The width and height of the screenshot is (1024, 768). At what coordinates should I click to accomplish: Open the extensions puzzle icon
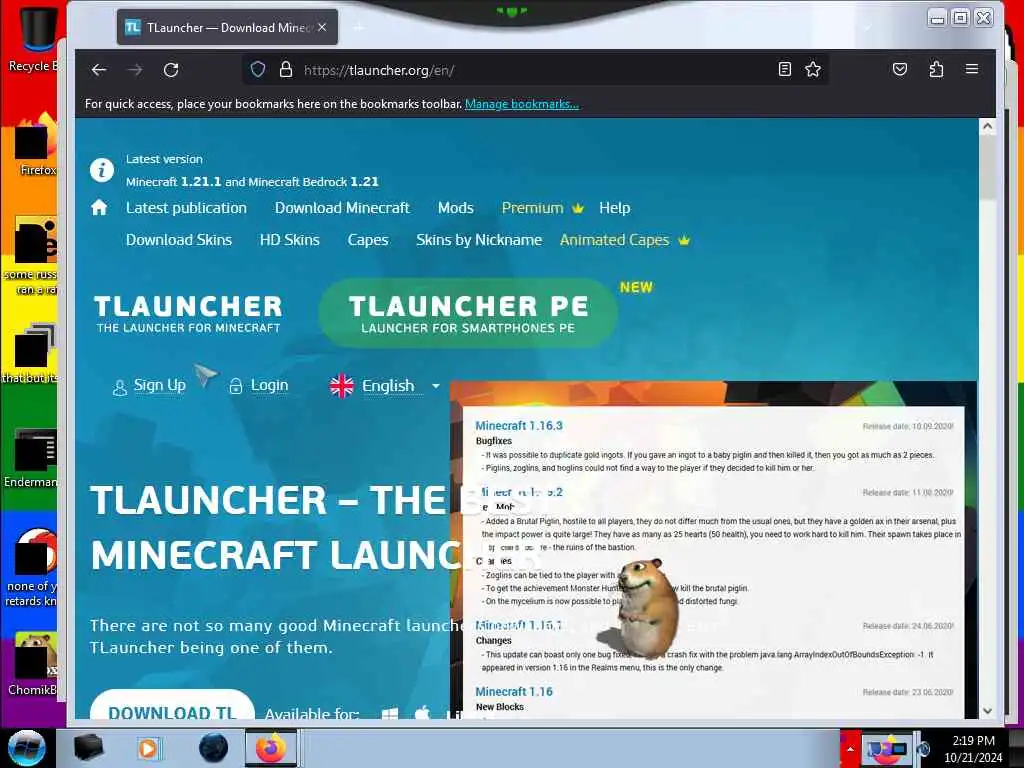click(x=936, y=69)
